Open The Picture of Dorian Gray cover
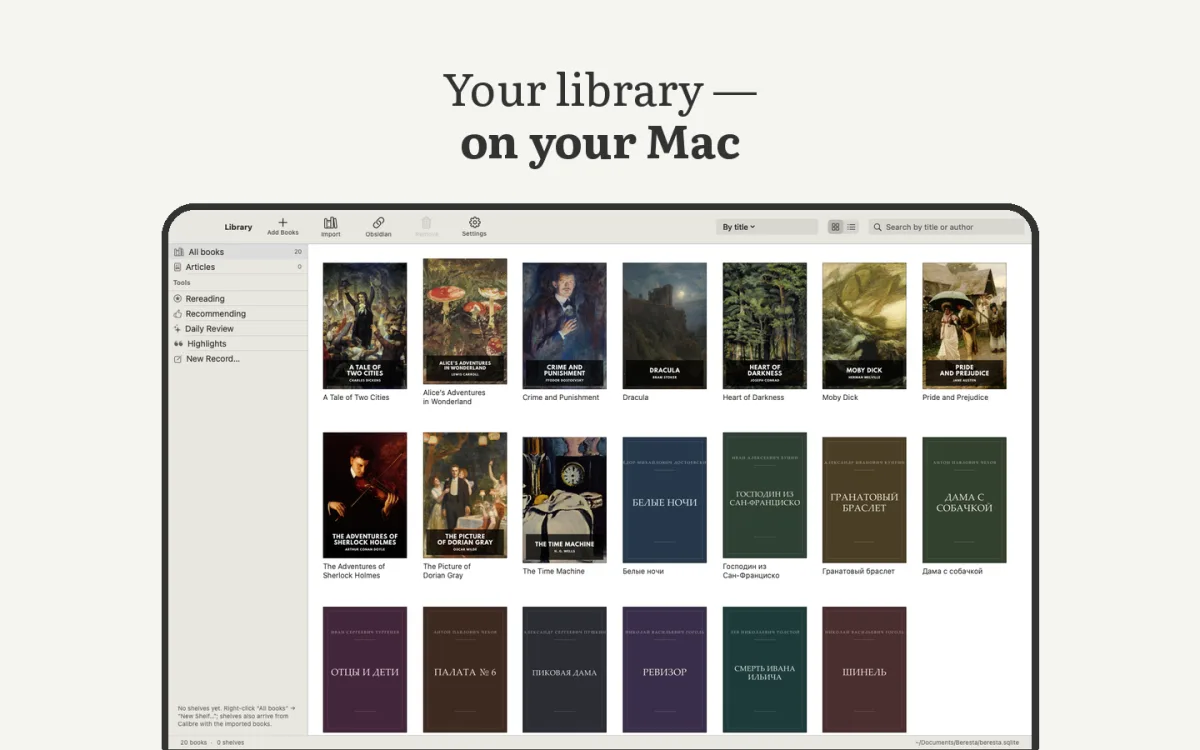Image resolution: width=1200 pixels, height=750 pixels. pyautogui.click(x=465, y=495)
